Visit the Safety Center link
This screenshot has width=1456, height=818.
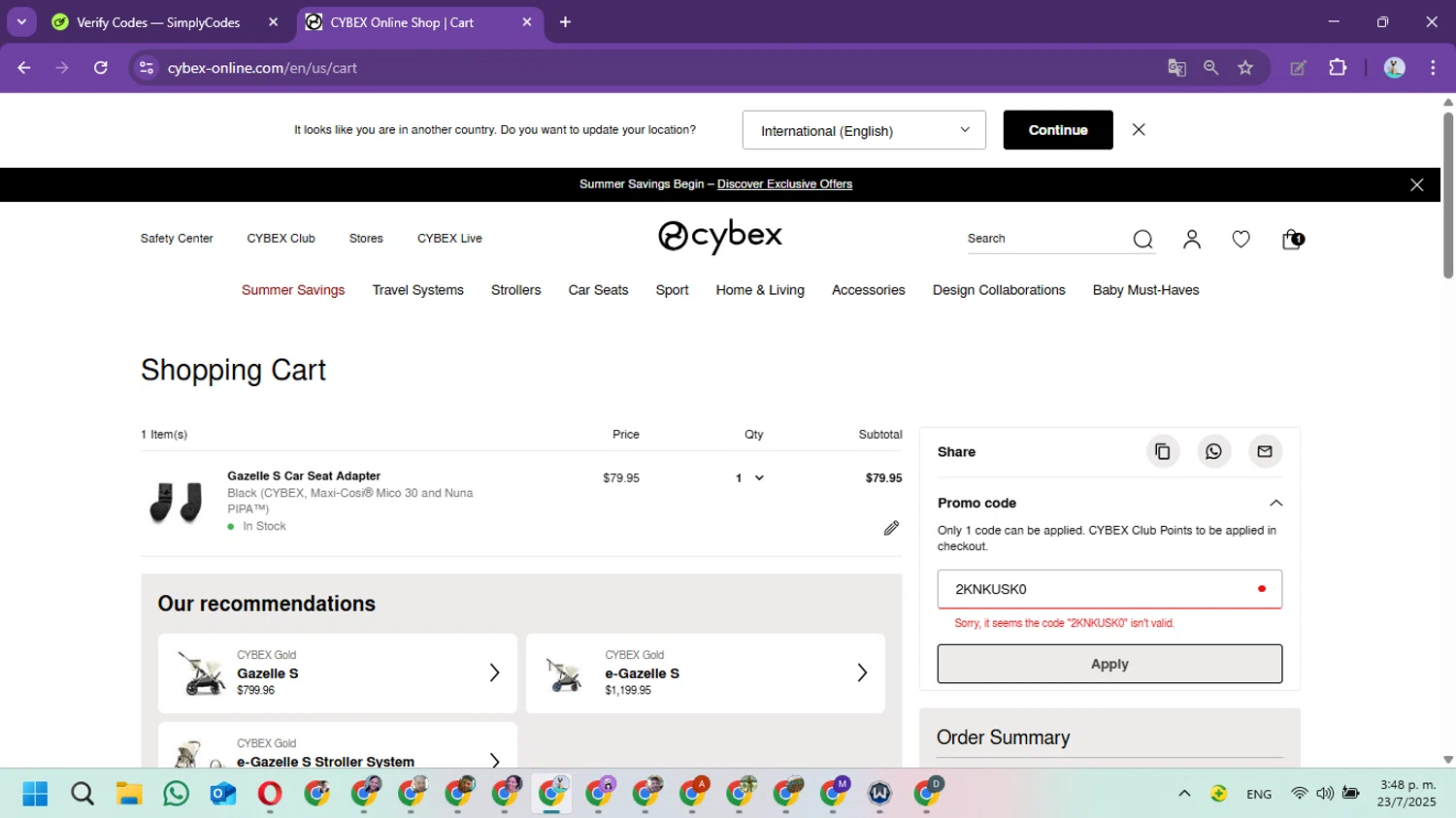177,239
